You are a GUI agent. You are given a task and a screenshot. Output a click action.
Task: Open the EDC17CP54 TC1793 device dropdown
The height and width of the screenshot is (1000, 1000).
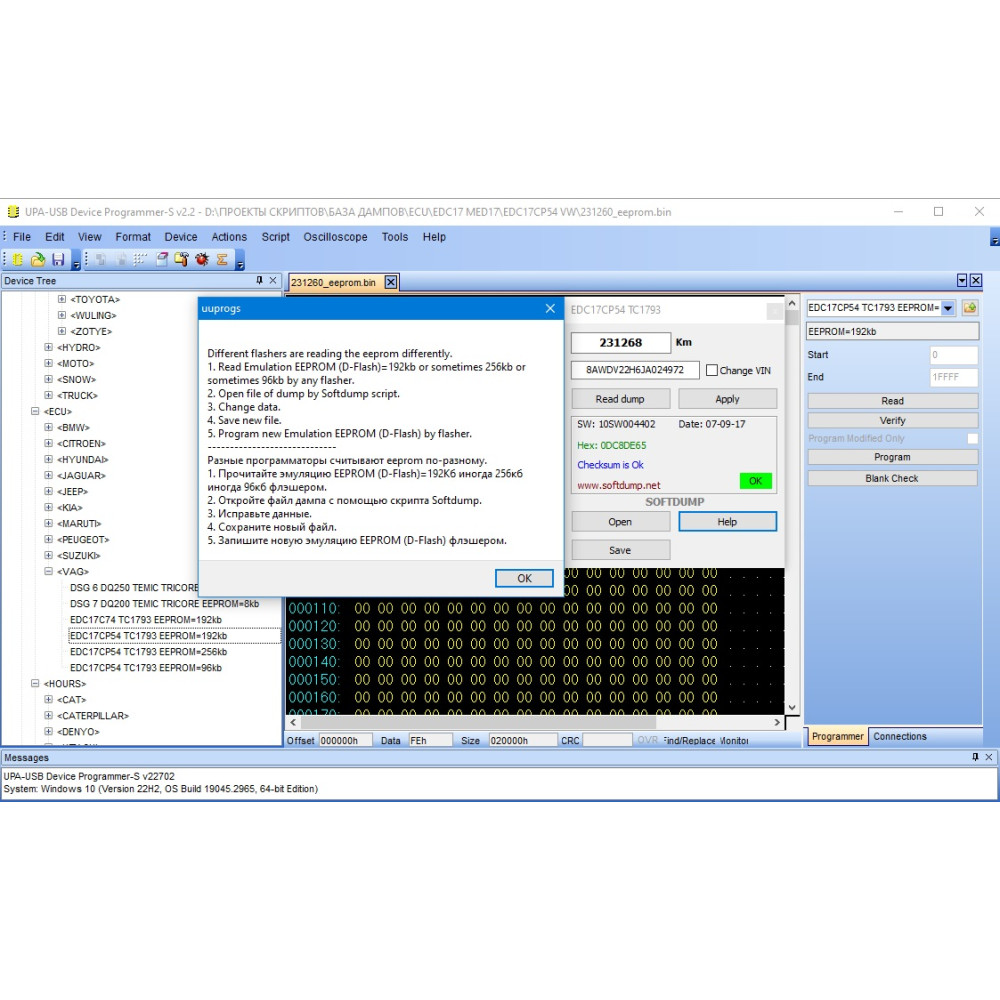948,308
